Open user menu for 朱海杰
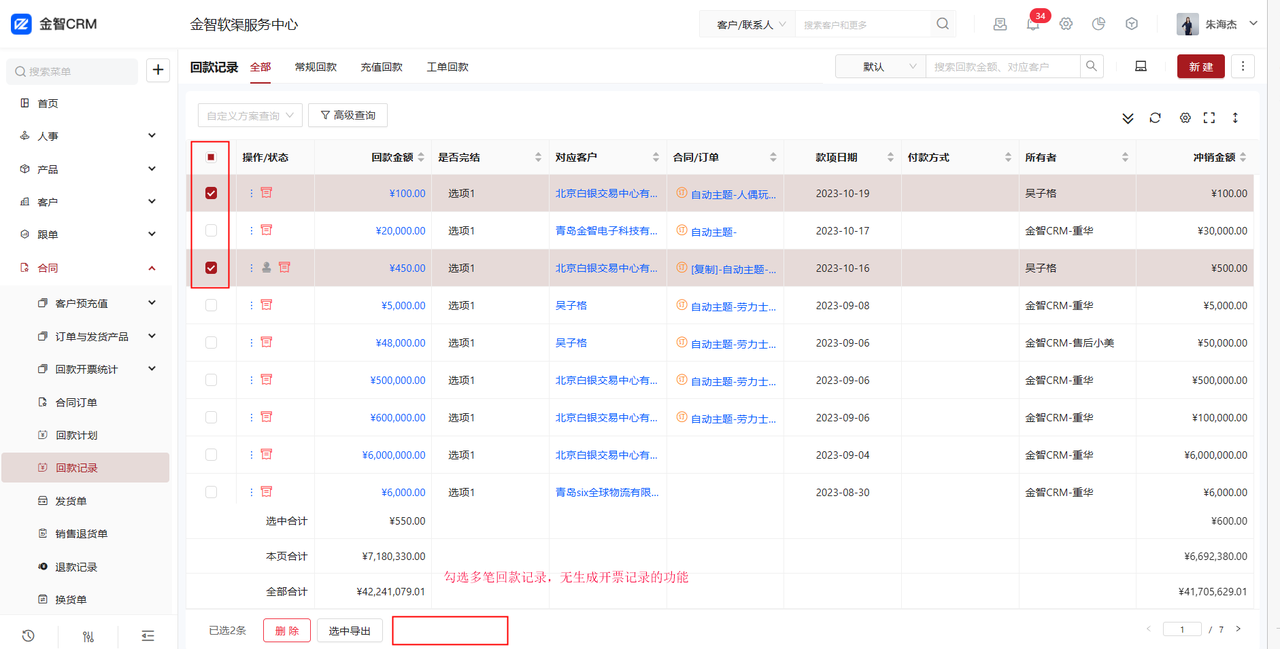 1218,24
